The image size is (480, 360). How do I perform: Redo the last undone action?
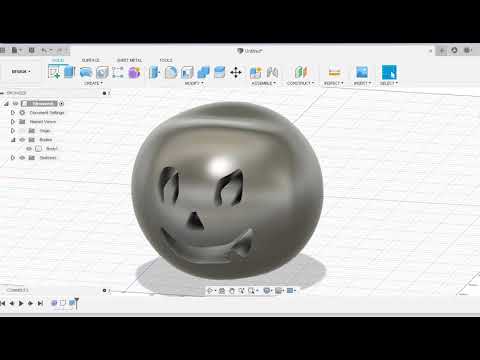59,50
